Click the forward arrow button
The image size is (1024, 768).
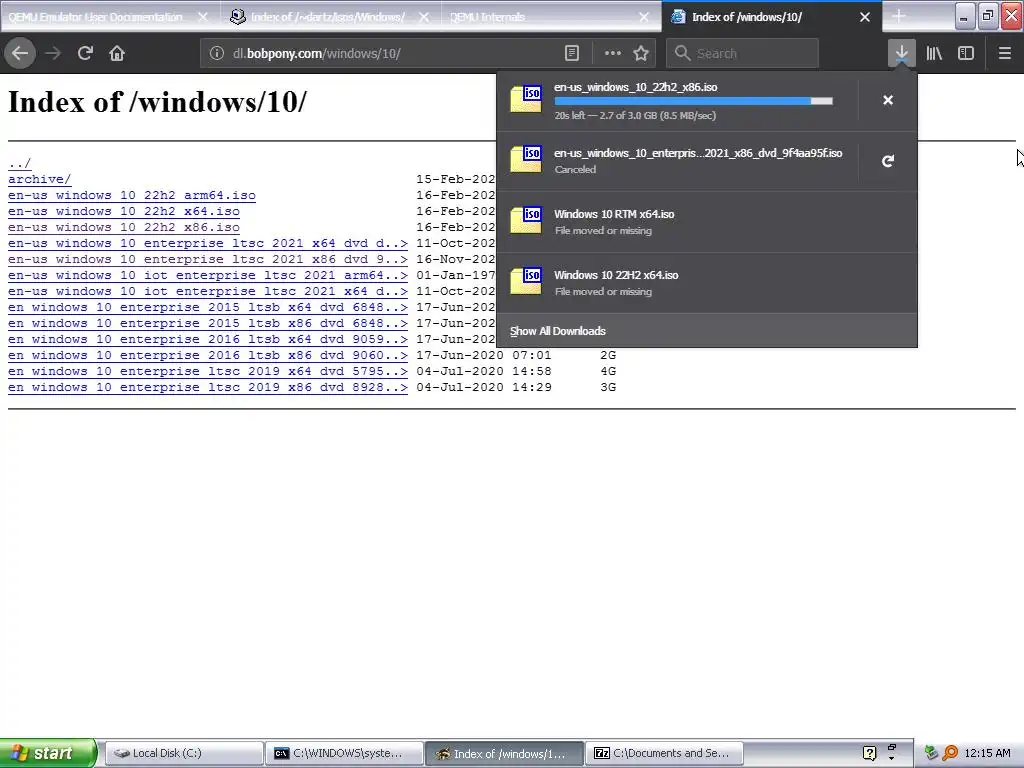(x=53, y=53)
